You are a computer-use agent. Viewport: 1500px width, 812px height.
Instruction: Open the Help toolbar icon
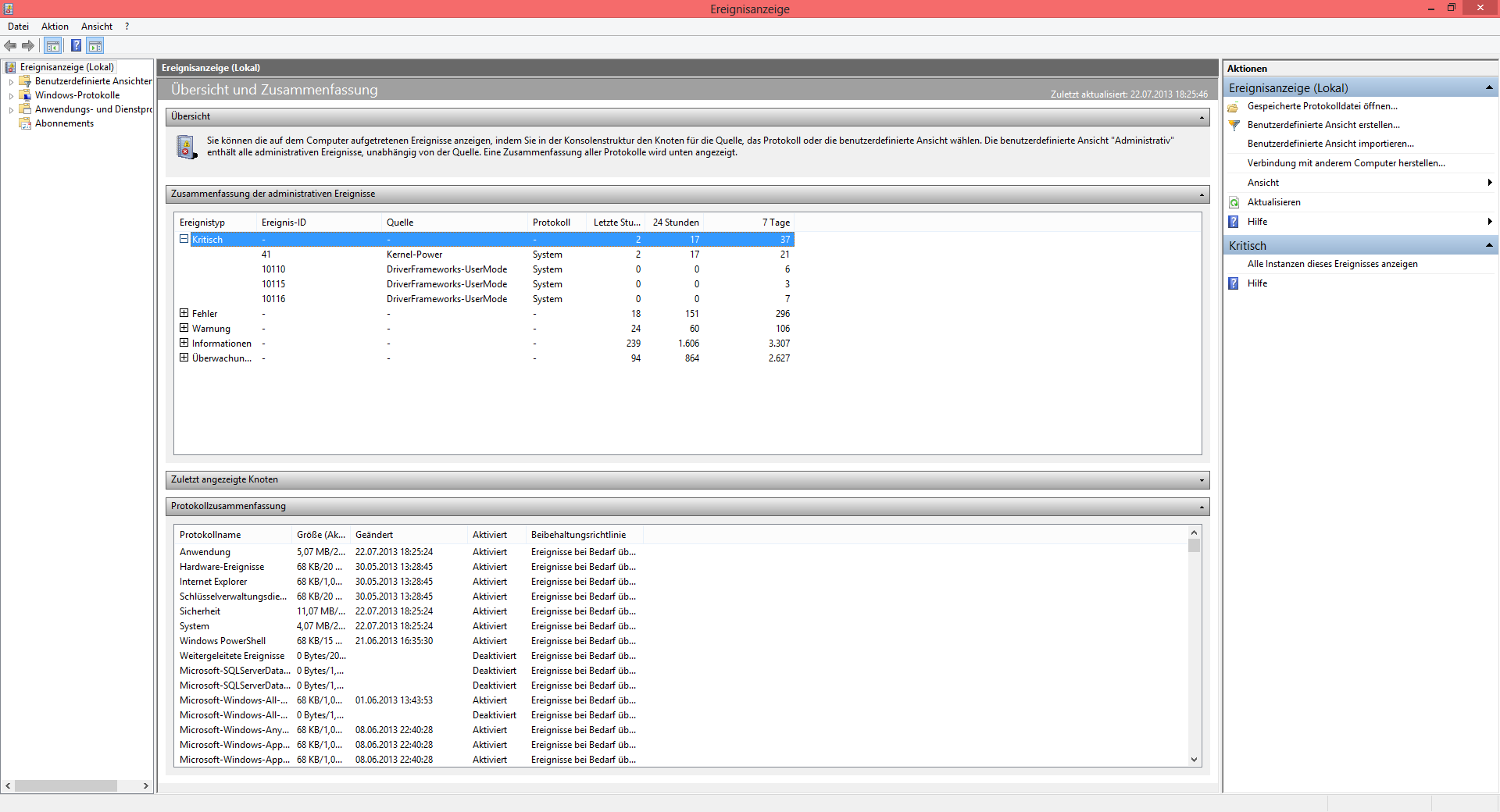click(x=76, y=46)
